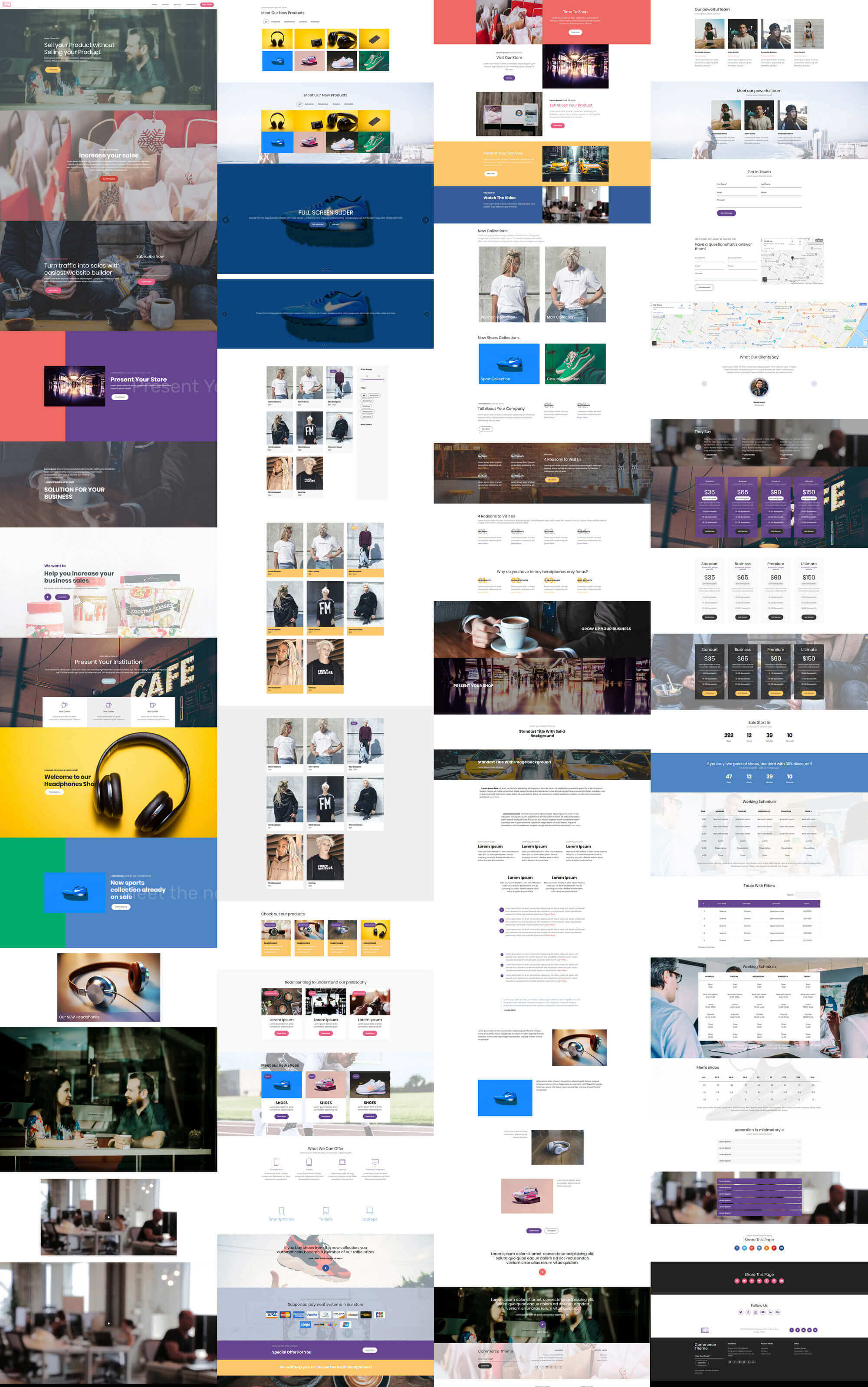Toggle 'Responsive' chip in sidebar Filter list
Viewport: 868px width, 1387px height.
[367, 411]
